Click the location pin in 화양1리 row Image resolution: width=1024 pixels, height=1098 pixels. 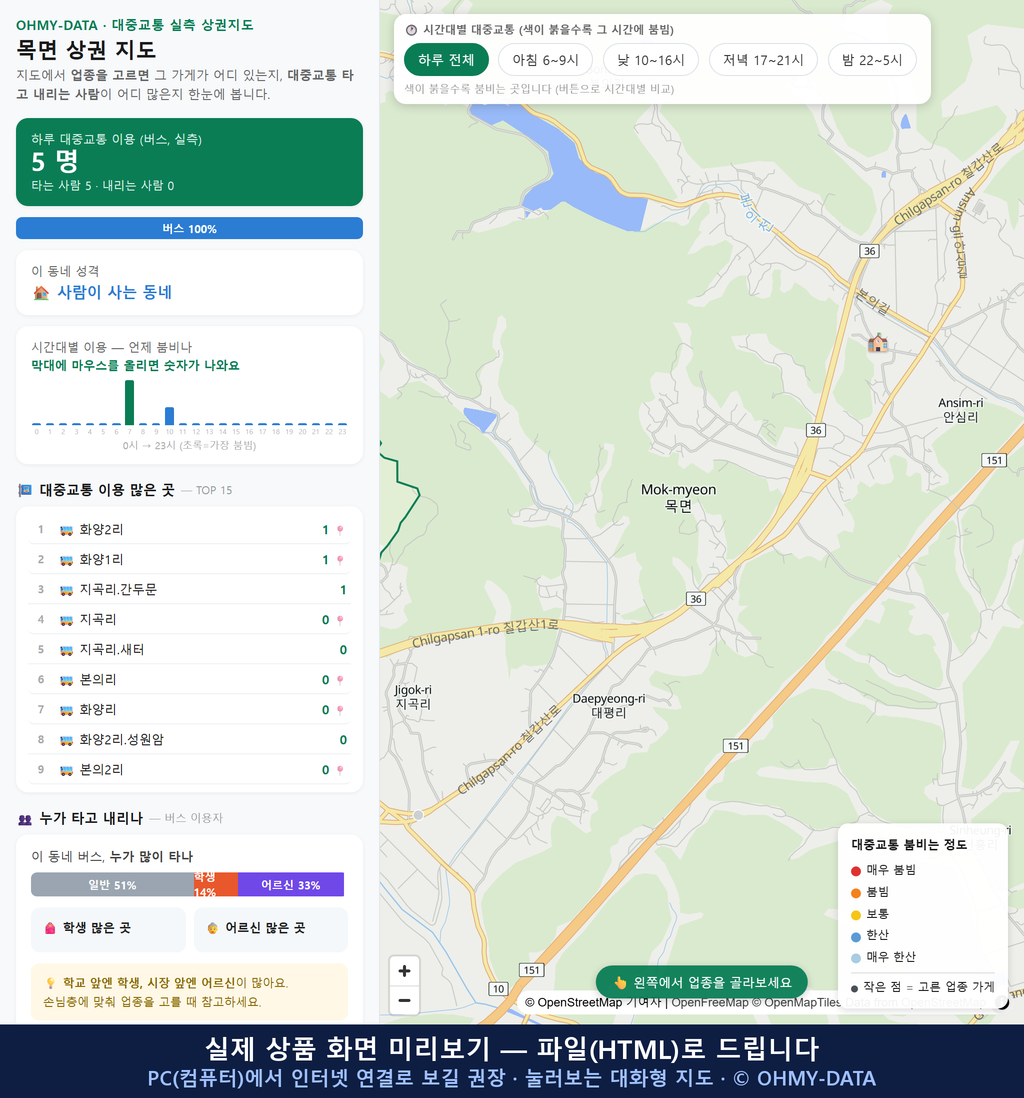point(340,560)
